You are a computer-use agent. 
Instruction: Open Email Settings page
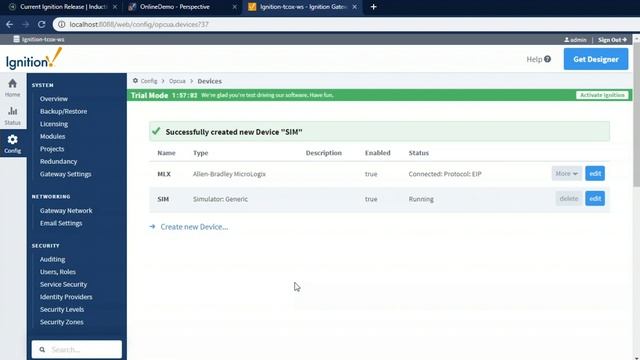[x=61, y=223]
